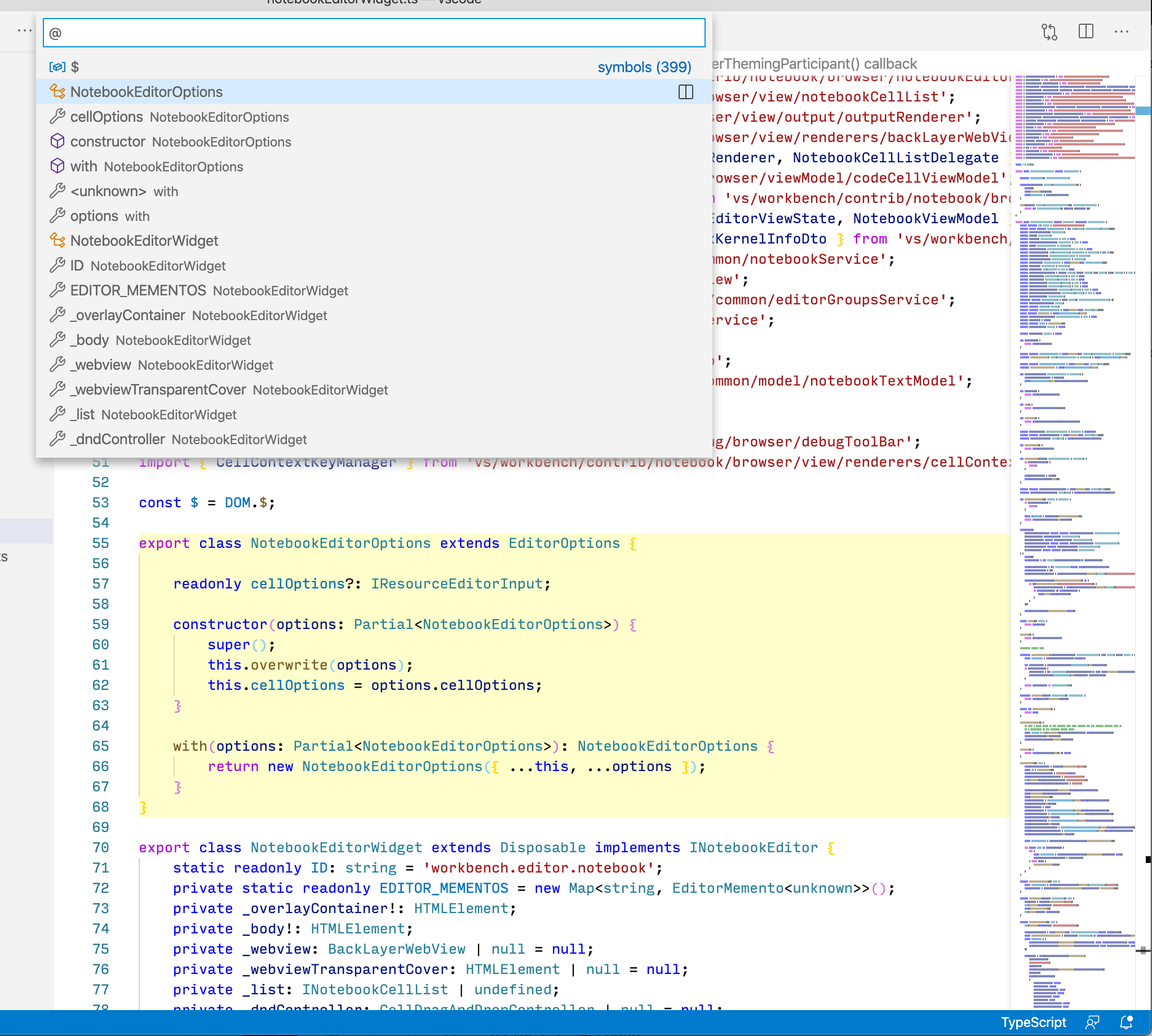Click the cube icon beside constructor entry
1152x1036 pixels.
(x=57, y=141)
